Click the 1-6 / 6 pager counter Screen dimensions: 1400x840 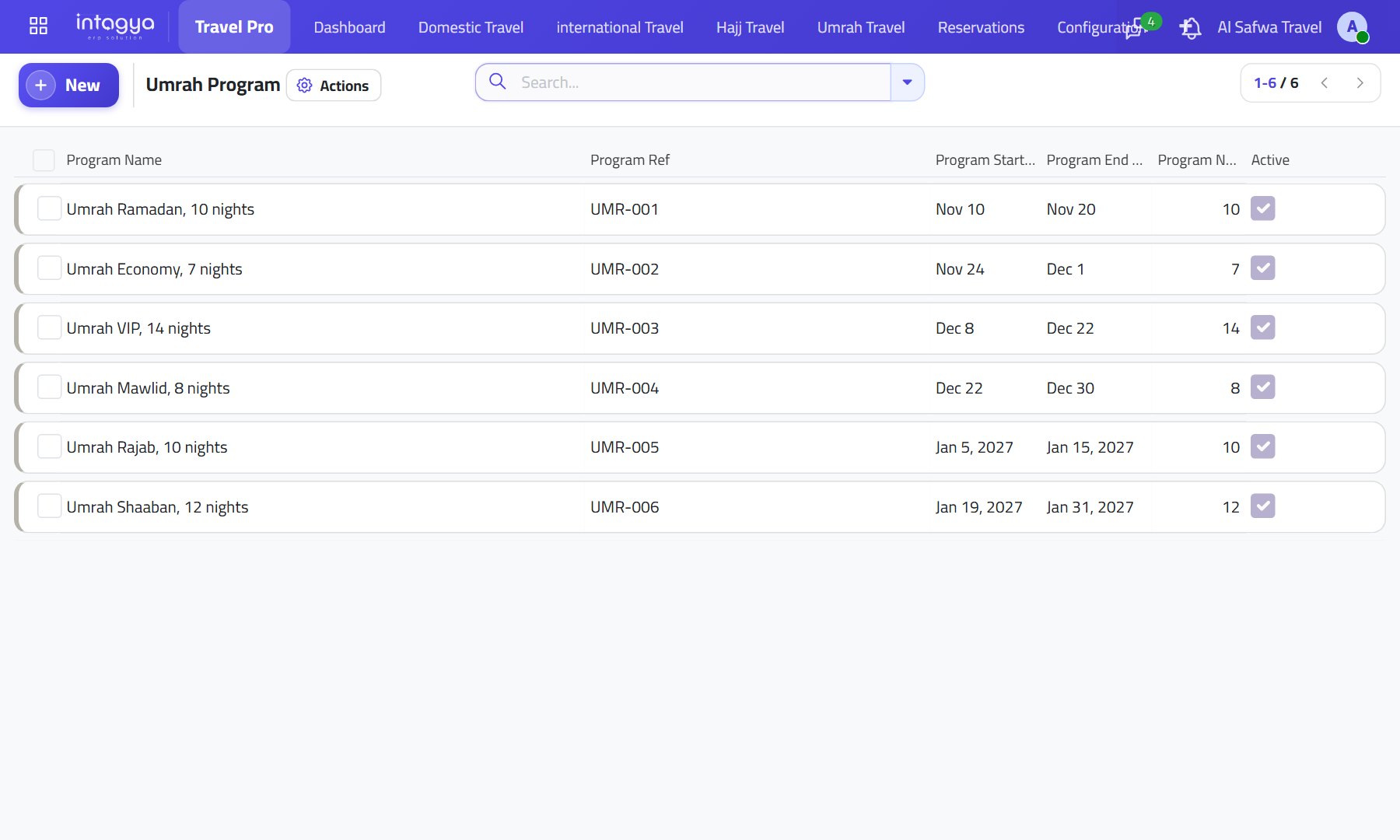click(1276, 83)
